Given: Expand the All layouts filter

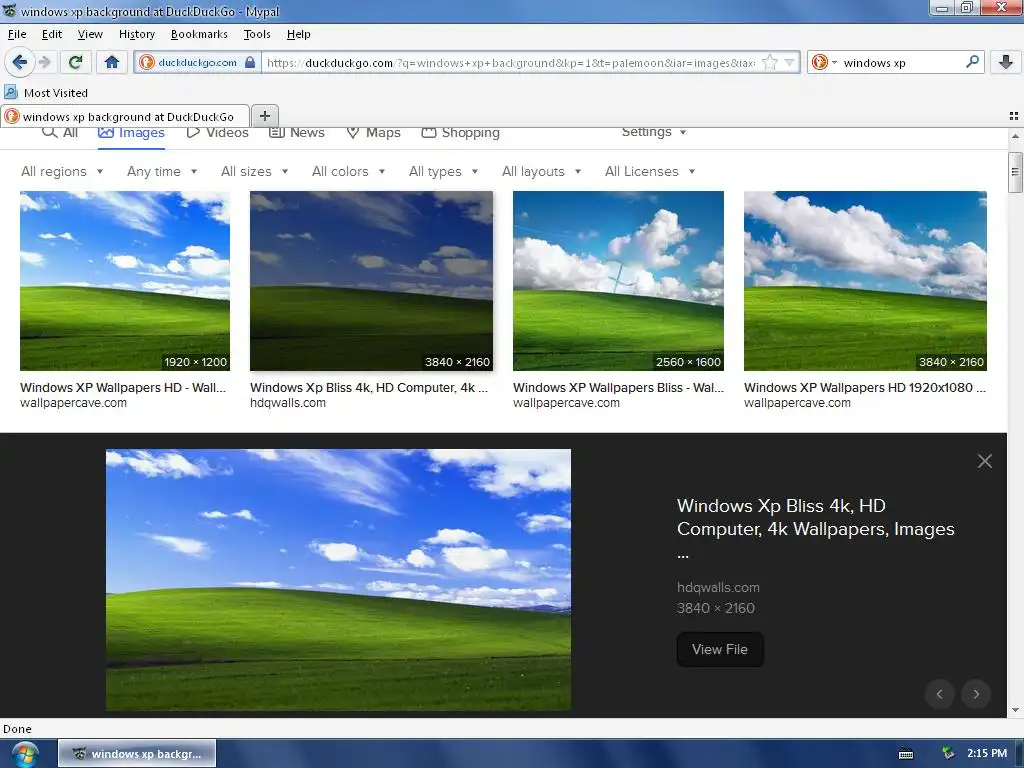Looking at the screenshot, I should point(541,171).
